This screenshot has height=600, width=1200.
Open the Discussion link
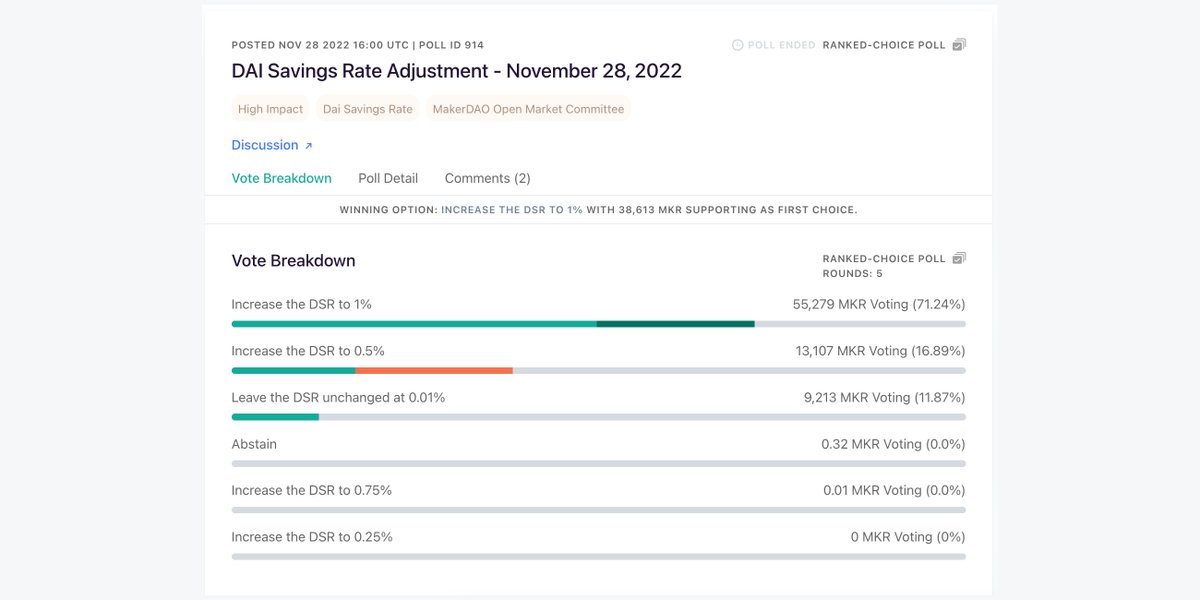[x=265, y=145]
